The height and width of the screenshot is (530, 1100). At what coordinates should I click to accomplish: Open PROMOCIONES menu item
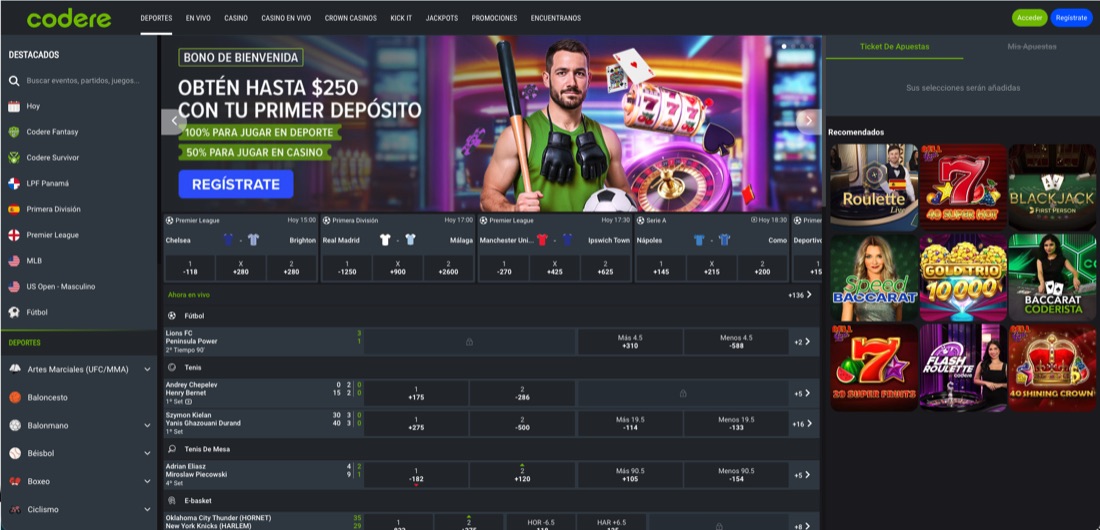(494, 18)
